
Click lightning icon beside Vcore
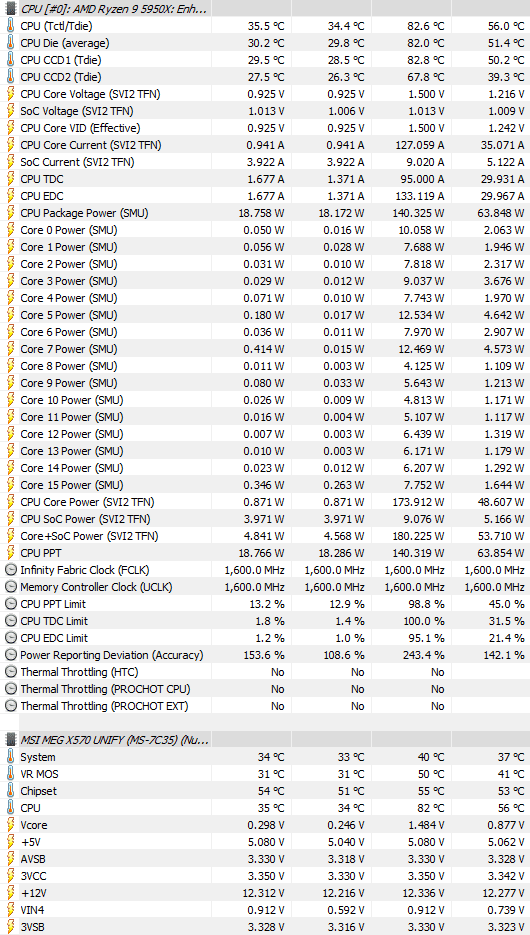[10, 825]
